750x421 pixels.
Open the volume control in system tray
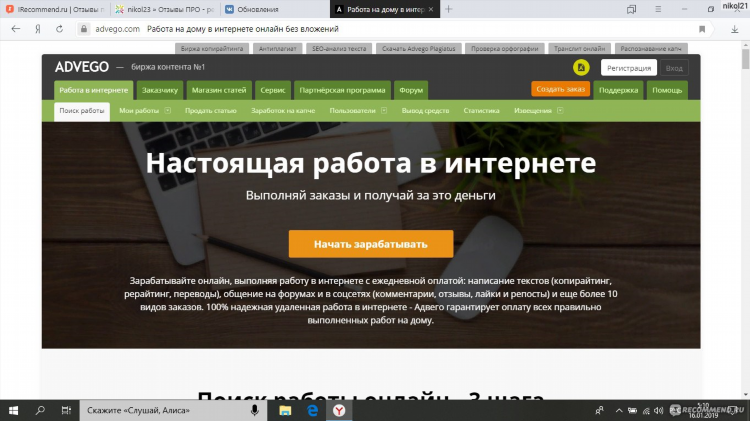(659, 410)
